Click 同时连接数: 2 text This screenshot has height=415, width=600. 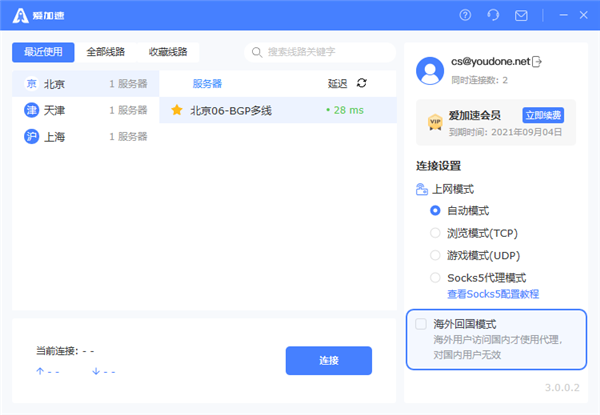click(x=479, y=80)
